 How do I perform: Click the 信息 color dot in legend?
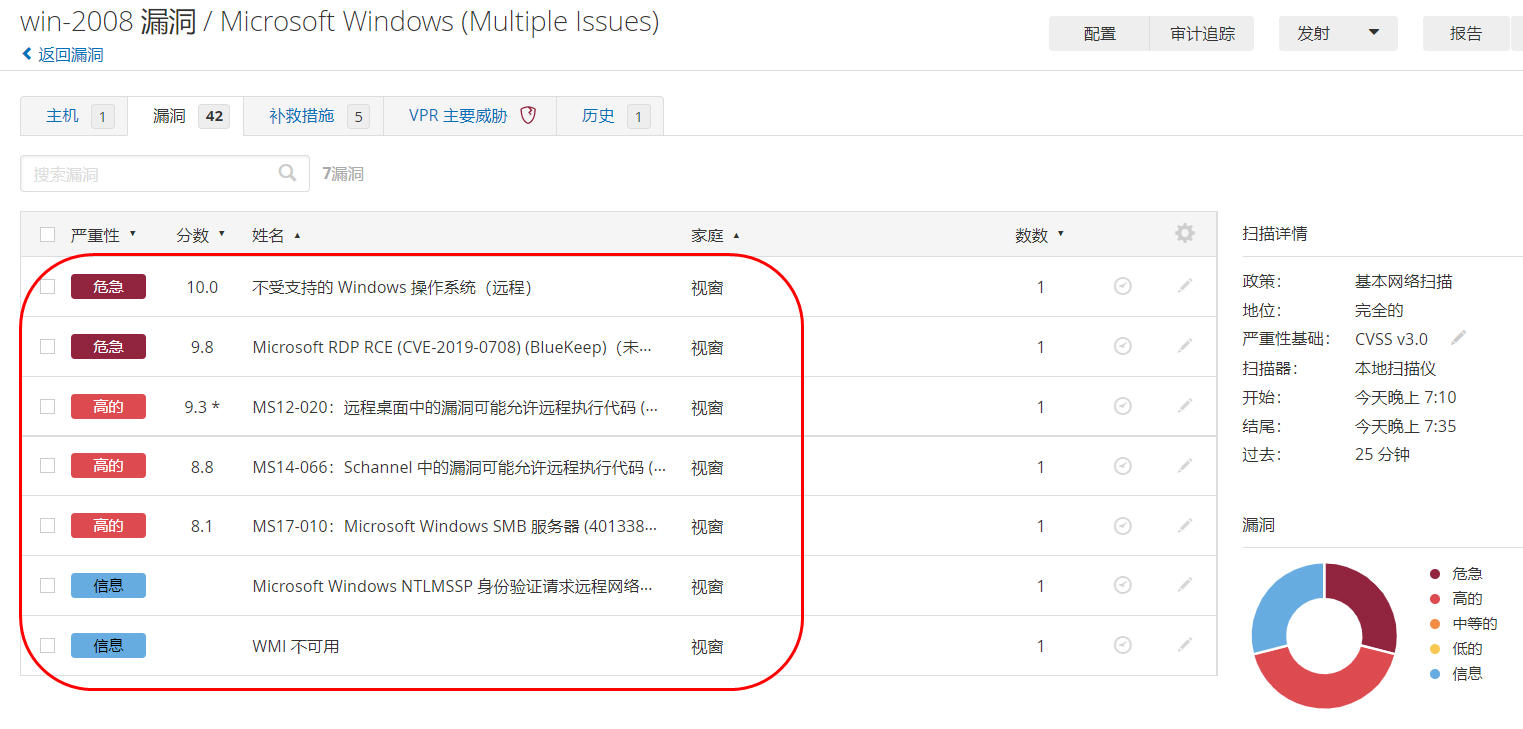click(1435, 674)
